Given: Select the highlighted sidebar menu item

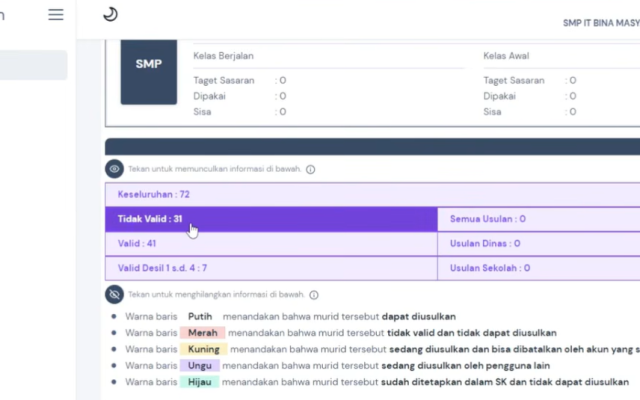Looking at the screenshot, I should pyautogui.click(x=33, y=65).
